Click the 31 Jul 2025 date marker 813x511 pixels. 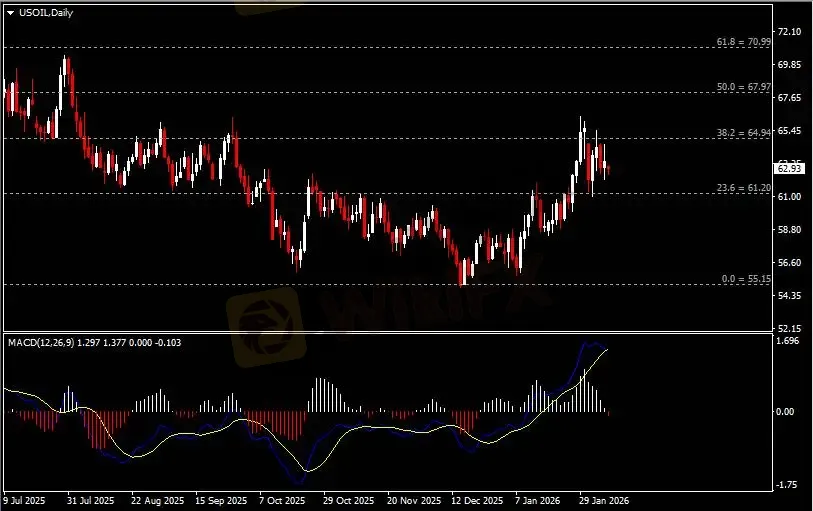(x=91, y=501)
